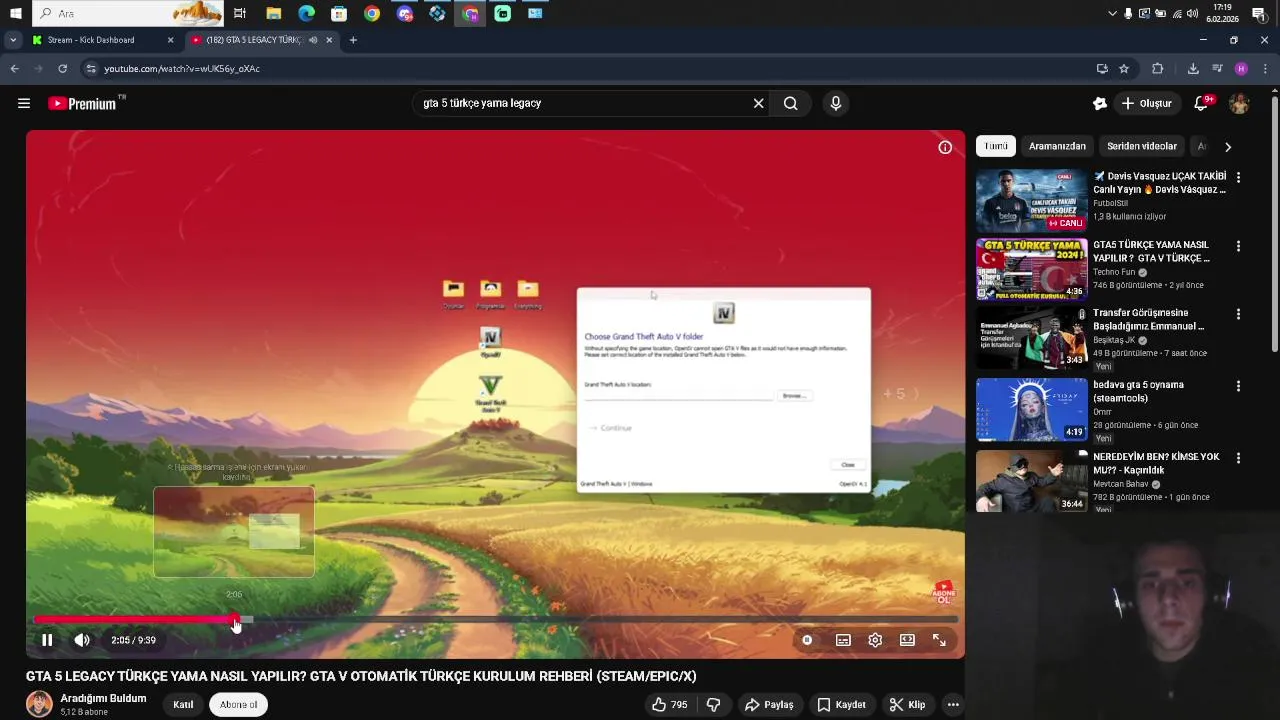The image size is (1280, 720).
Task: Open browser extensions puzzle icon
Action: pos(1158,69)
